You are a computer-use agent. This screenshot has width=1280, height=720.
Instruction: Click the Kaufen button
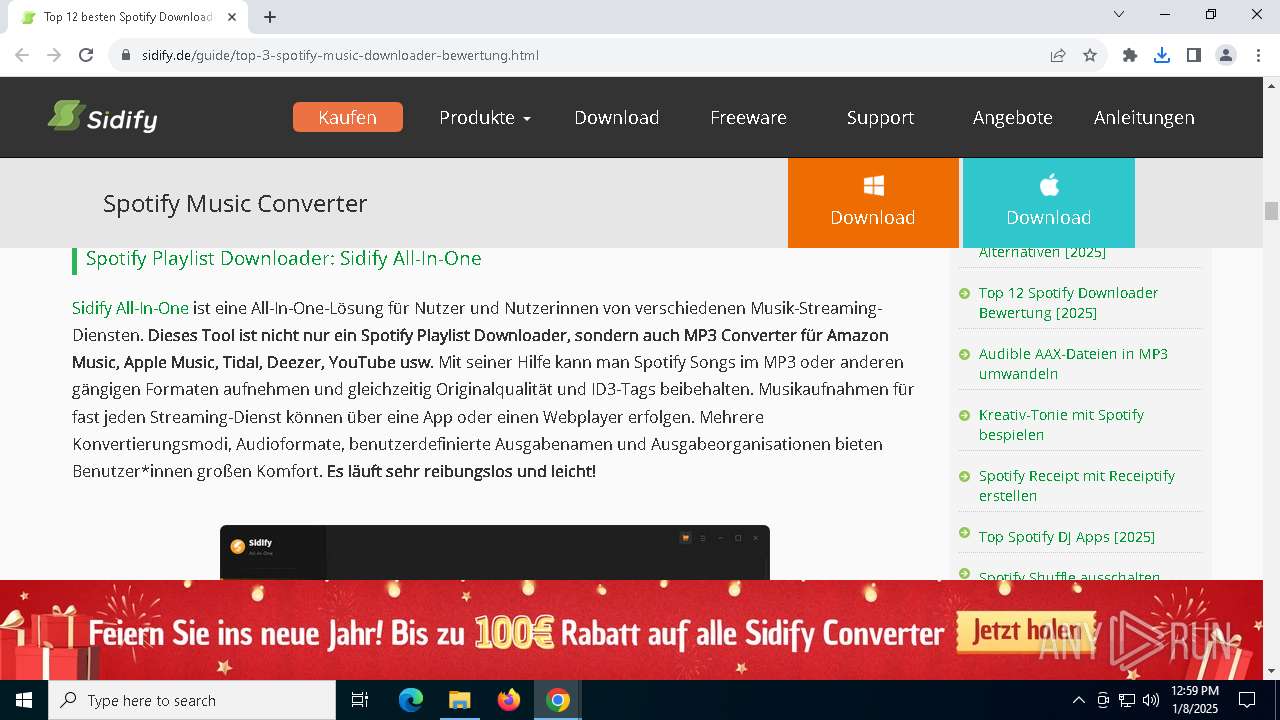tap(348, 117)
